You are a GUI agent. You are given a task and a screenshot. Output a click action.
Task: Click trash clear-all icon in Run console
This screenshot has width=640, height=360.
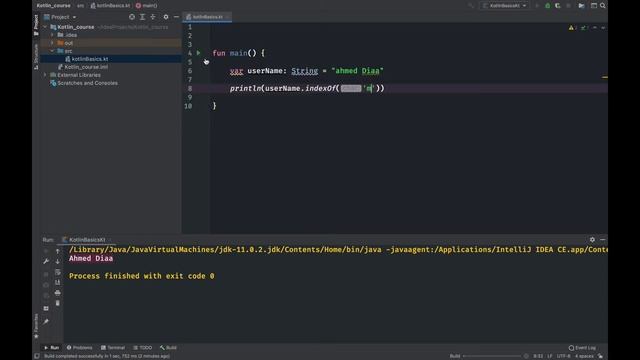click(58, 303)
